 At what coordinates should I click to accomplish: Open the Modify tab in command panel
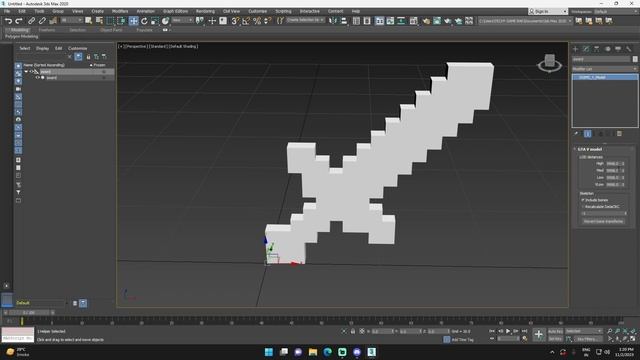(x=586, y=49)
